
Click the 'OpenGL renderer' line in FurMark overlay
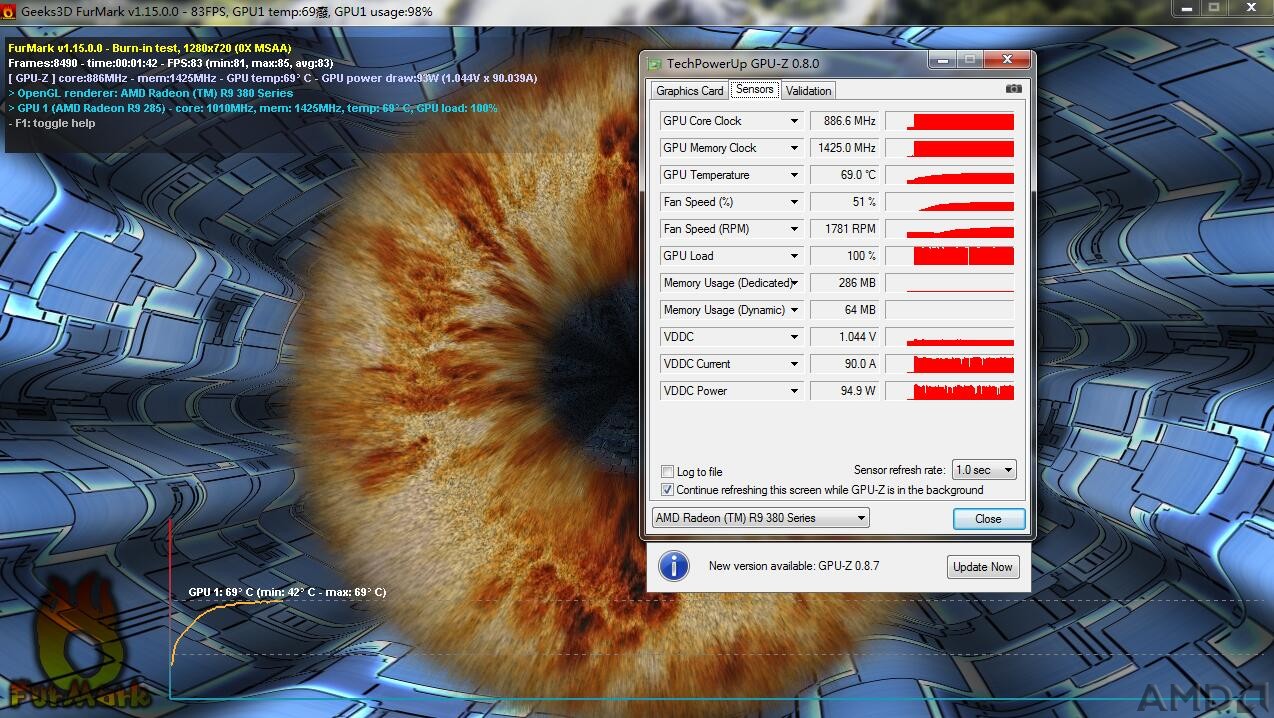(x=151, y=93)
